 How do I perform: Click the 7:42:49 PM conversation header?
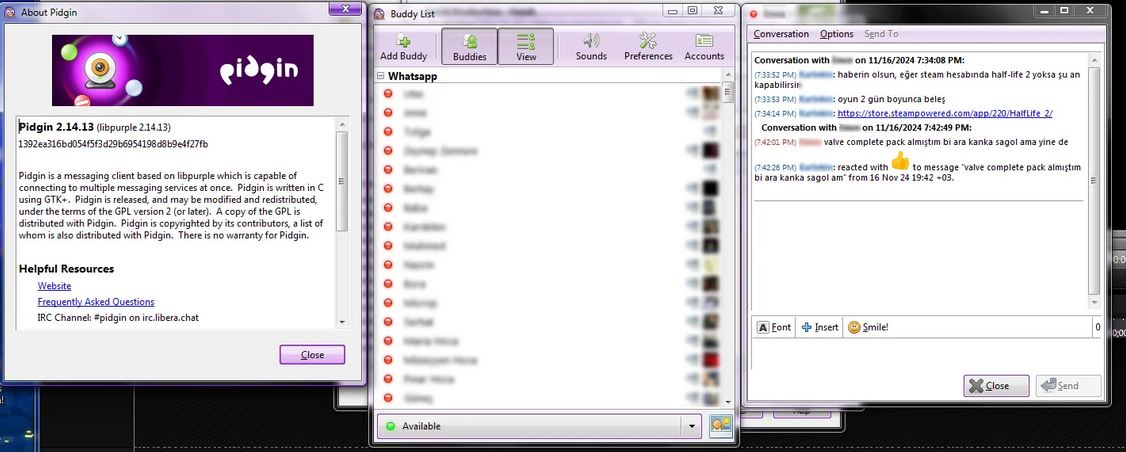867,127
